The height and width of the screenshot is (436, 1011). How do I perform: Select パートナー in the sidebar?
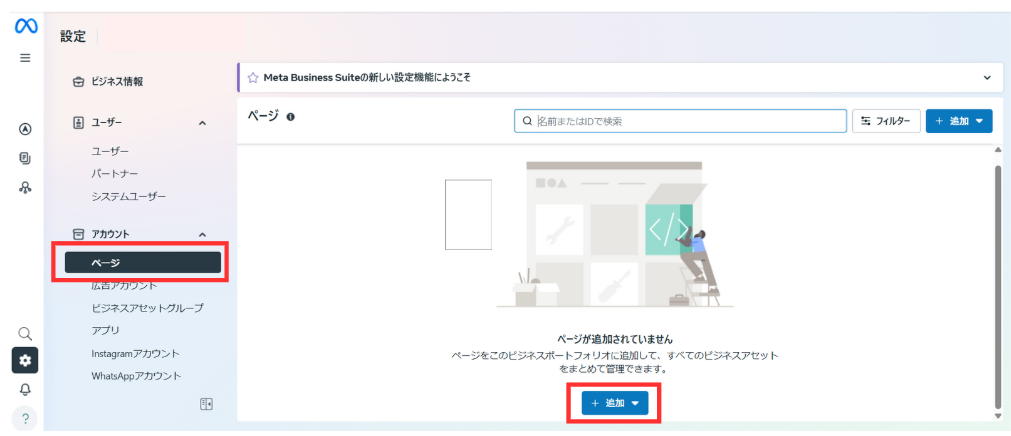[115, 174]
